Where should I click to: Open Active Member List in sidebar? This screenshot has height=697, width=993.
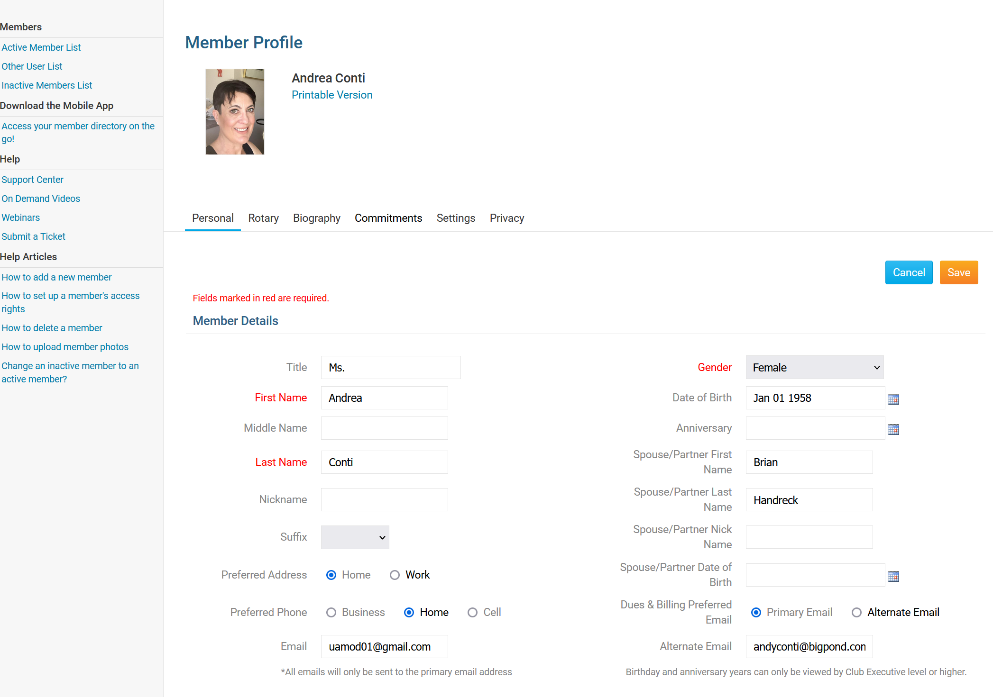click(41, 48)
